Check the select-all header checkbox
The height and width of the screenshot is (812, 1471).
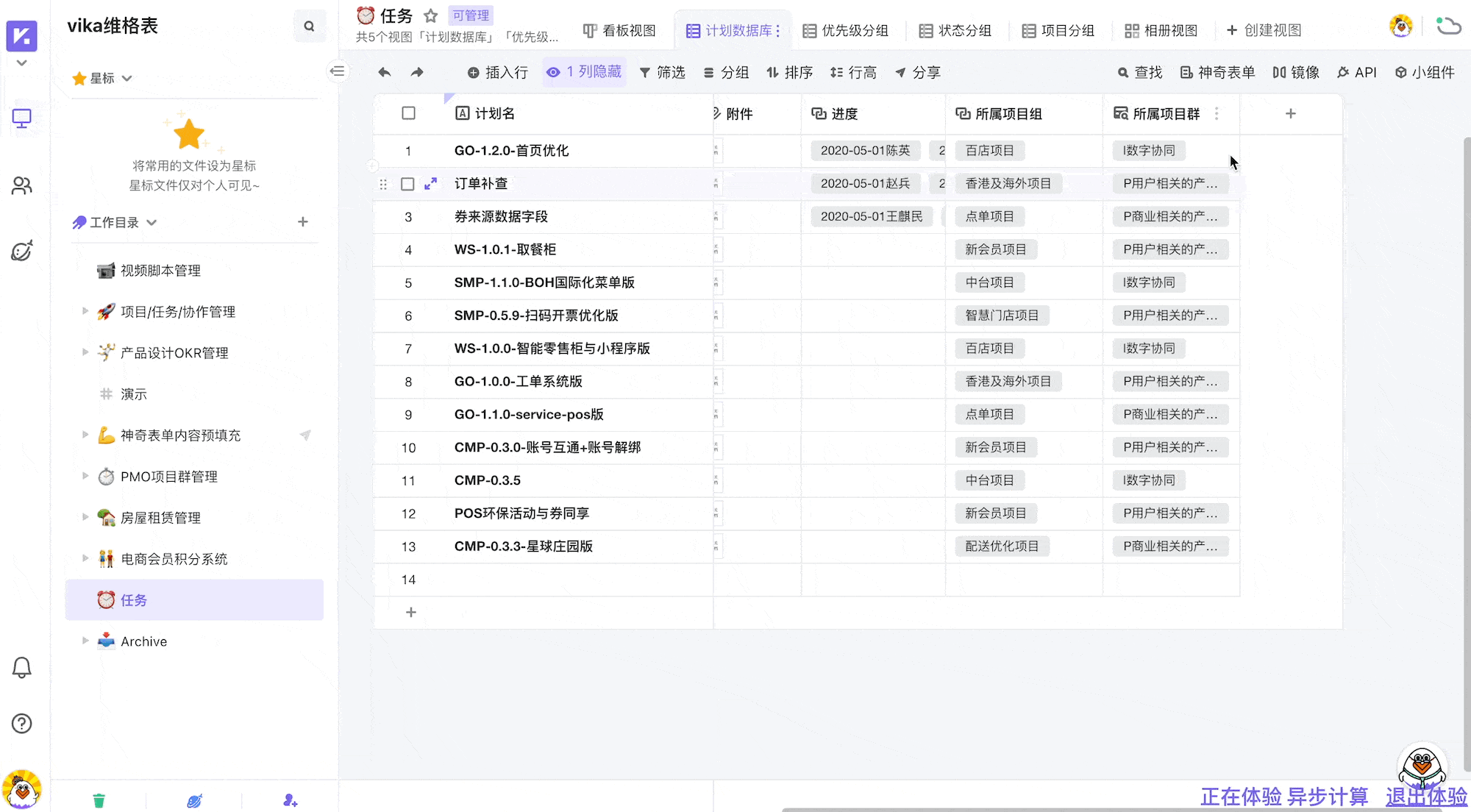409,113
